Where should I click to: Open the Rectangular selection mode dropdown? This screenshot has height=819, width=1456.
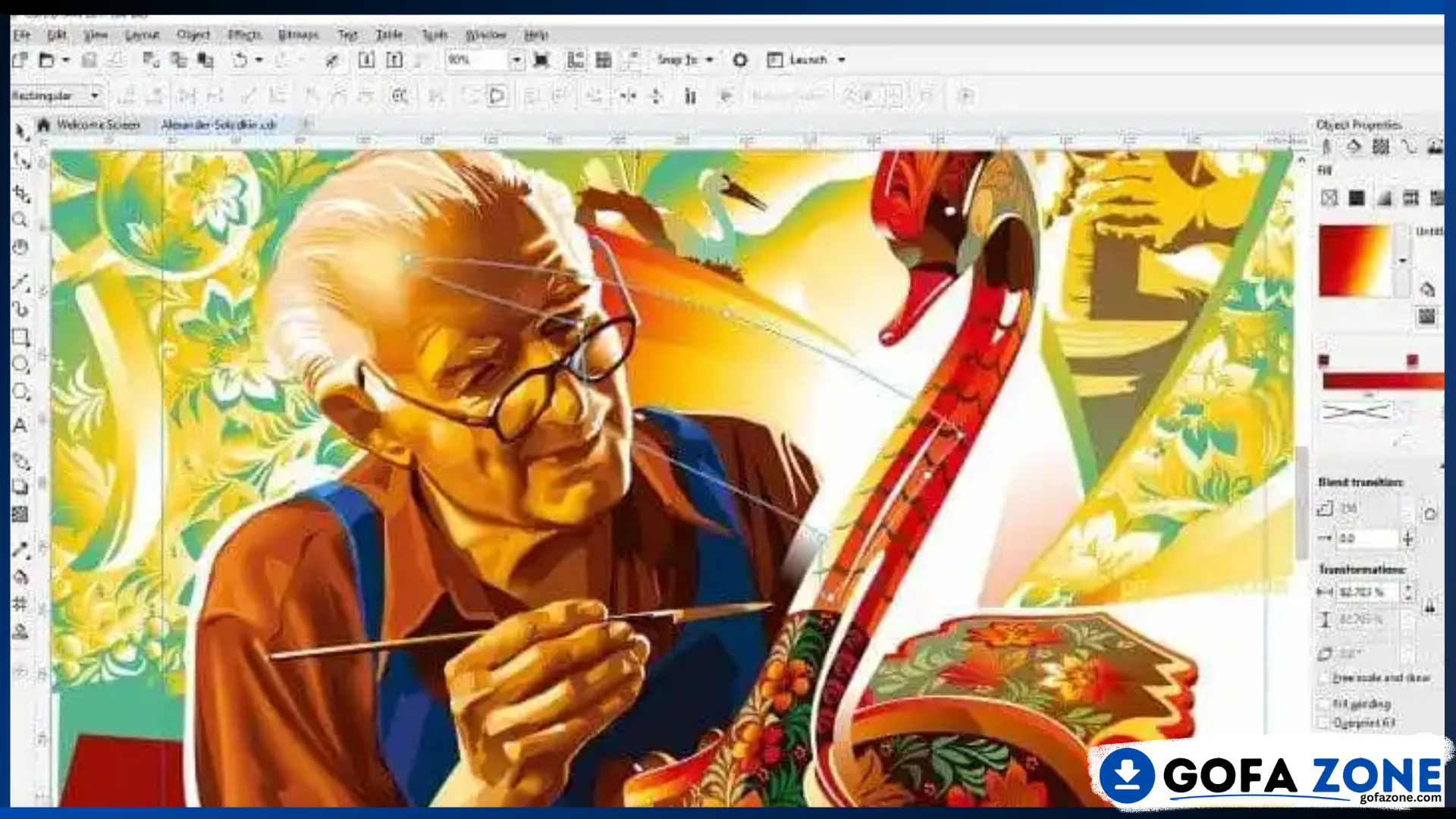click(95, 96)
